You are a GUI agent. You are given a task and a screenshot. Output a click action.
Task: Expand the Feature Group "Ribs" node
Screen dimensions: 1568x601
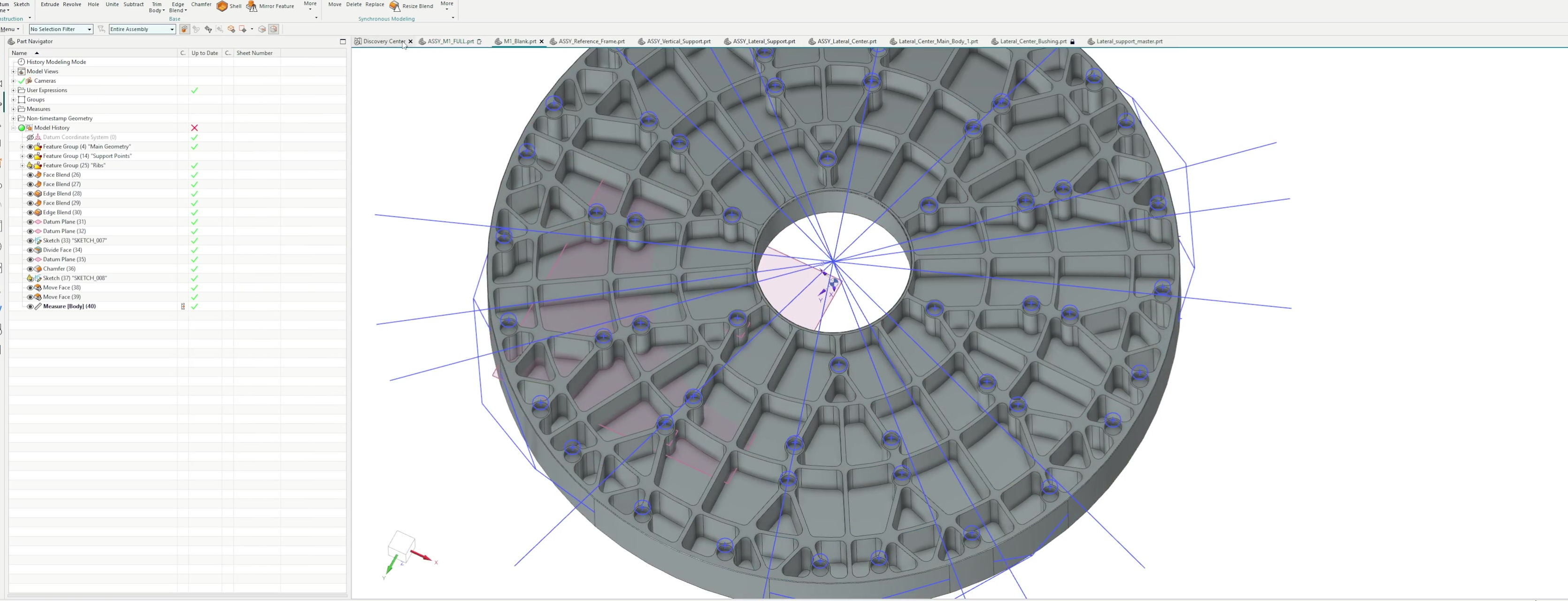[x=23, y=166]
